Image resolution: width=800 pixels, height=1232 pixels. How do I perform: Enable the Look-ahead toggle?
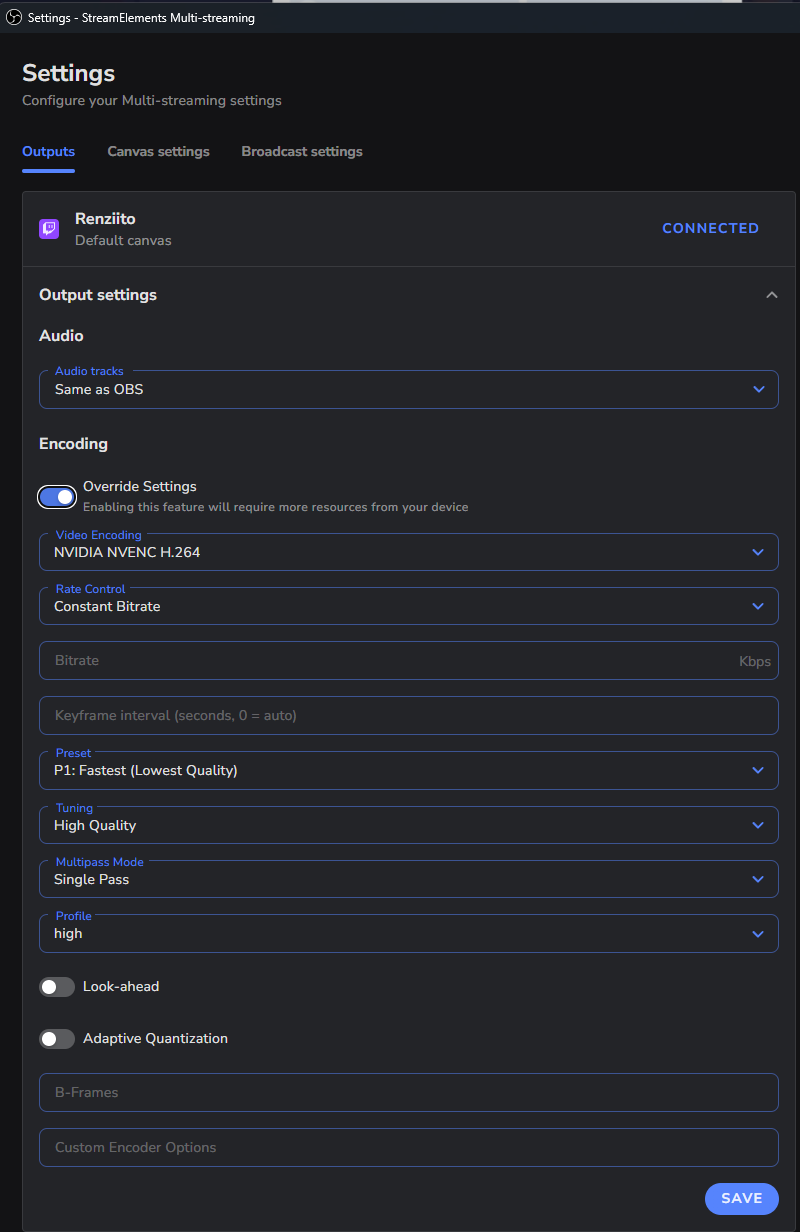click(57, 987)
